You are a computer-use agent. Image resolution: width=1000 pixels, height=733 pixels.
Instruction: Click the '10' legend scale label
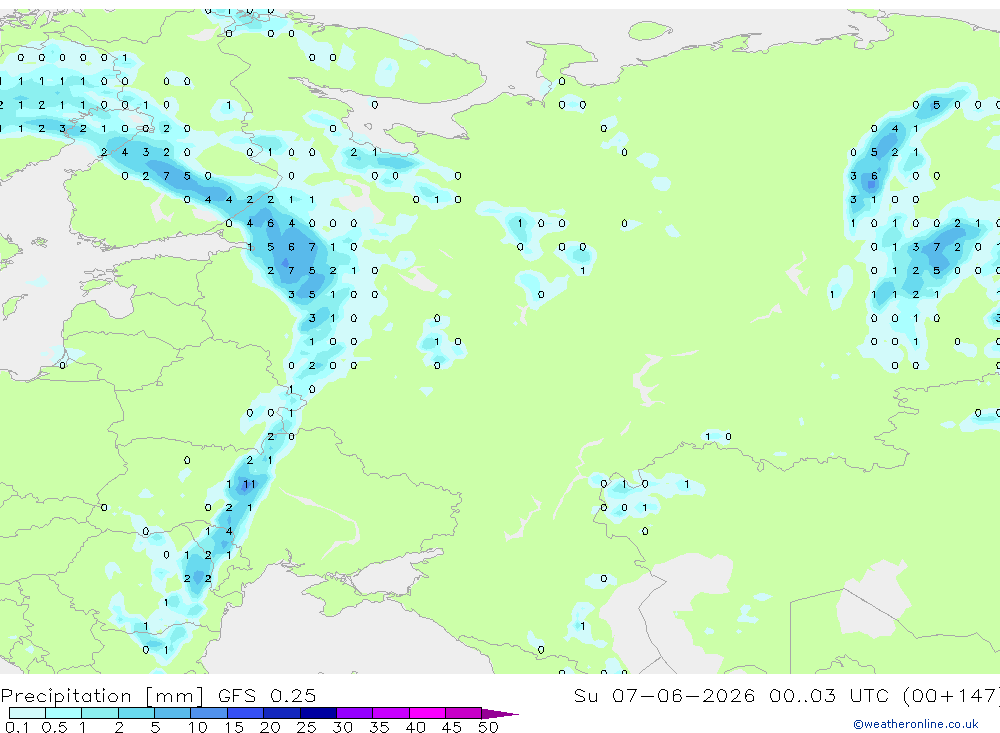[x=197, y=727]
